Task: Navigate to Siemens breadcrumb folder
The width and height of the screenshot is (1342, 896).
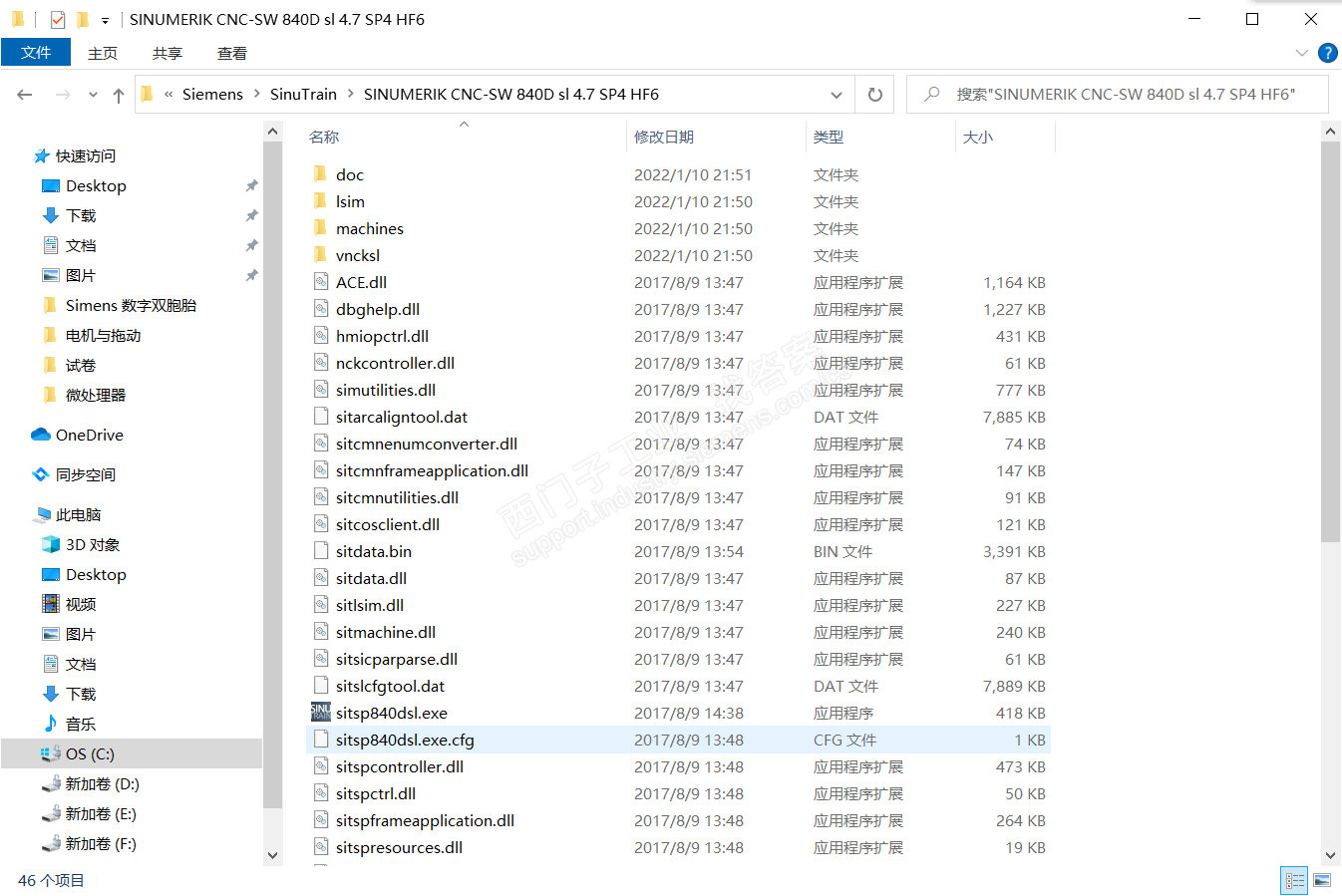Action: click(212, 94)
